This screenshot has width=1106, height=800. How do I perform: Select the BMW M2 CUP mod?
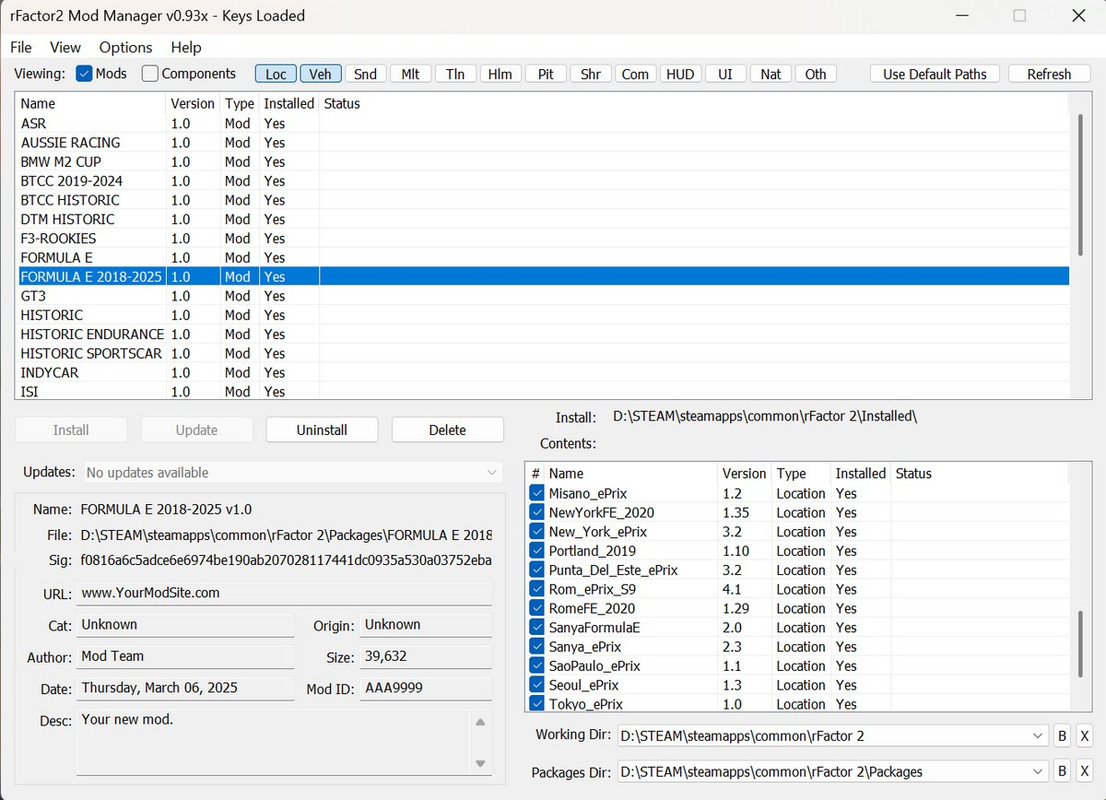(543, 162)
